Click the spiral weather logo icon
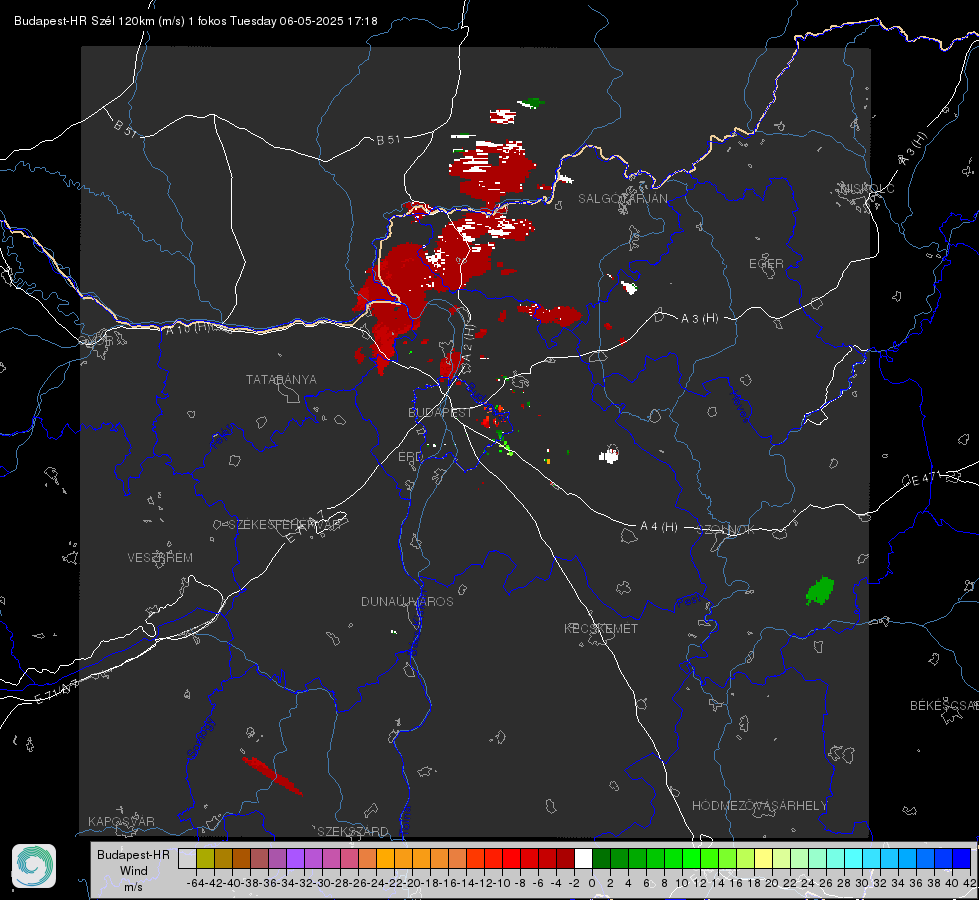 [34, 866]
